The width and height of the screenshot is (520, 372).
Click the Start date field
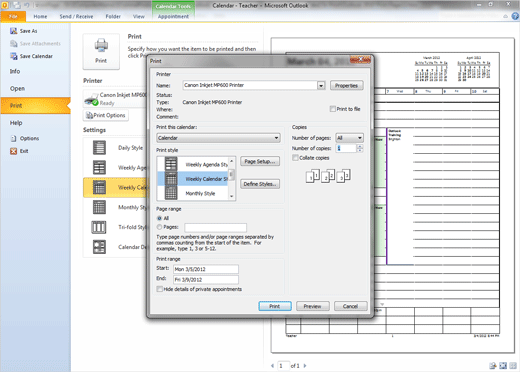206,269
